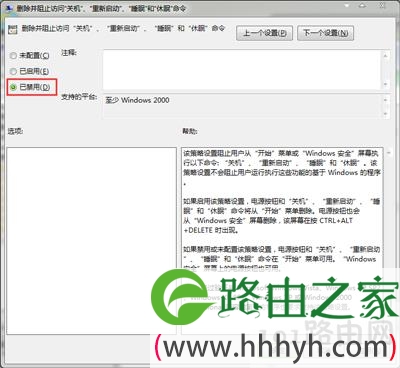Screen dimensions: 400x368
Task: Click the comment box scroll down arrow
Action: [386, 84]
